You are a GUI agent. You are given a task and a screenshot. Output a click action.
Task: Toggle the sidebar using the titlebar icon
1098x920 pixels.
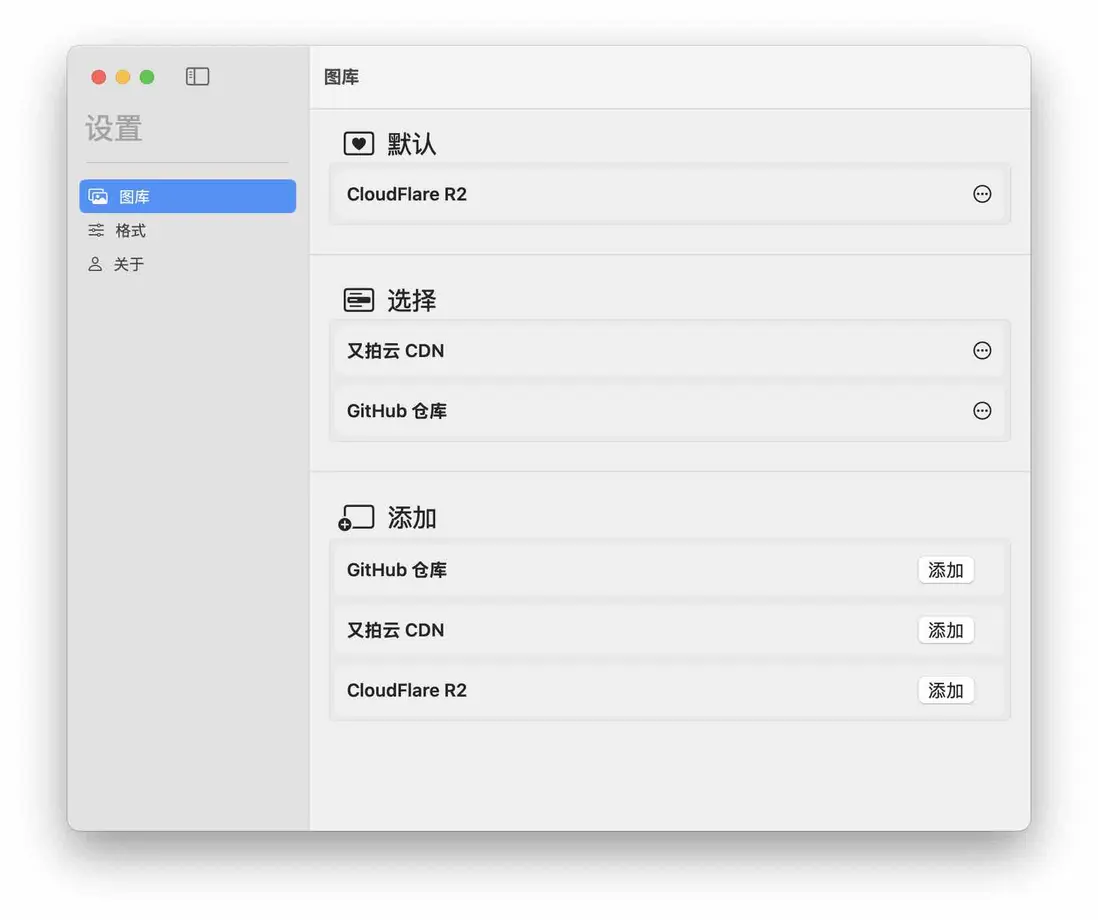pyautogui.click(x=197, y=76)
